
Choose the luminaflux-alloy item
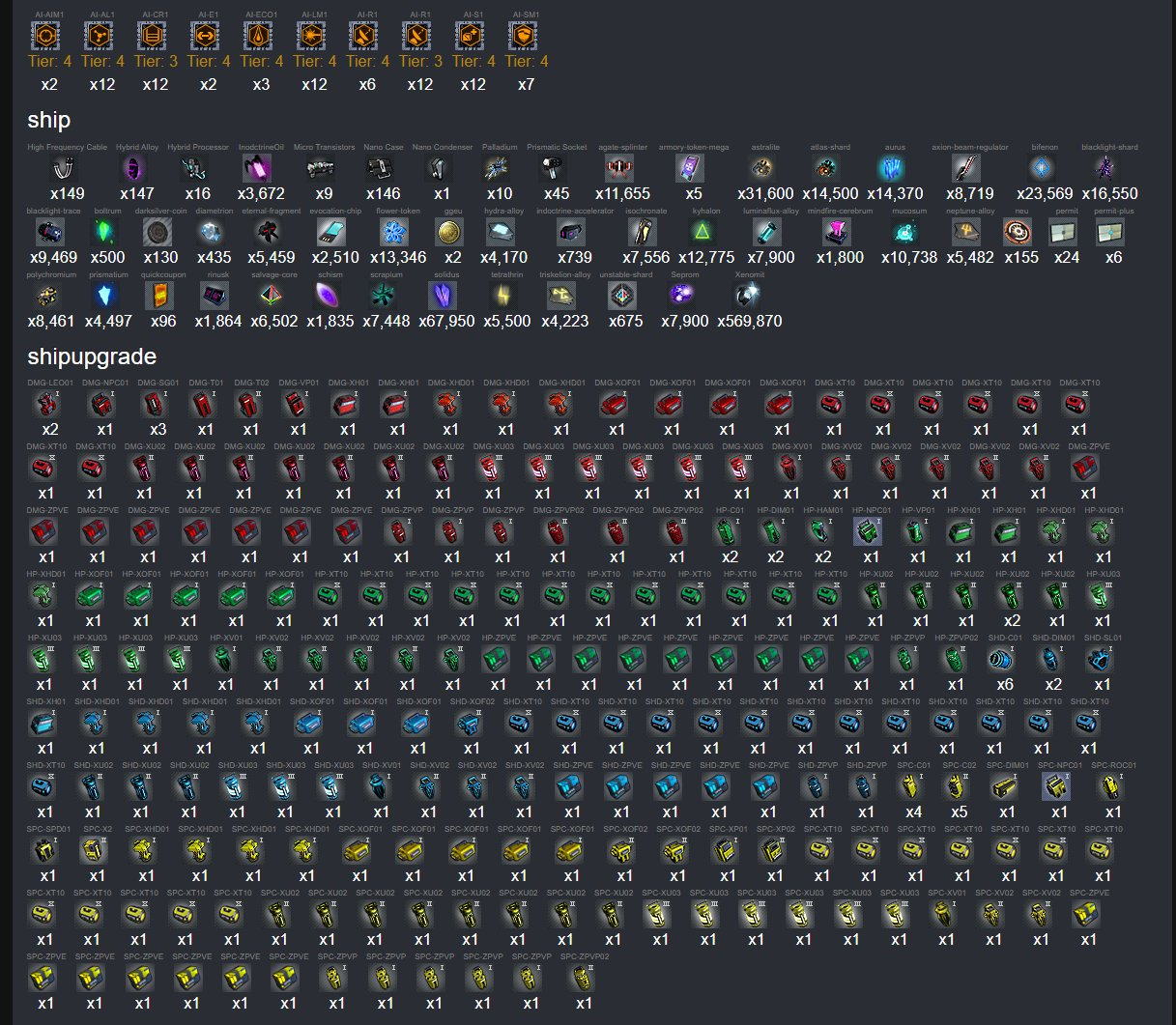(770, 233)
